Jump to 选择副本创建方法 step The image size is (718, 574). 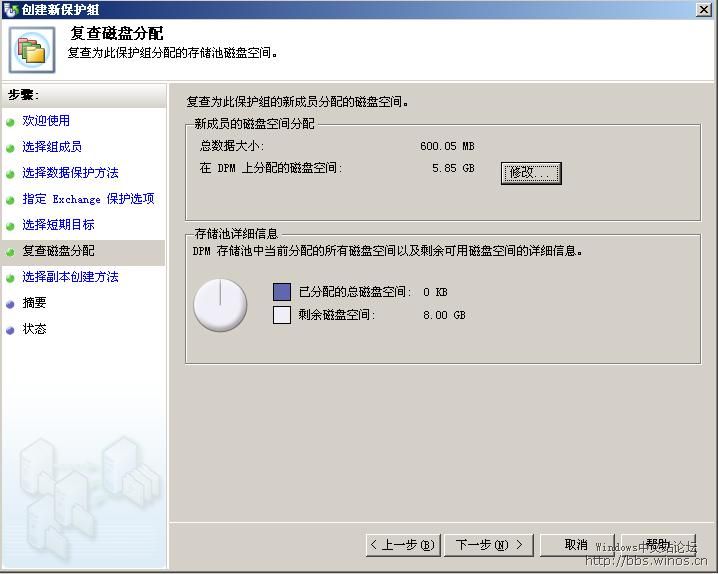pyautogui.click(x=70, y=277)
